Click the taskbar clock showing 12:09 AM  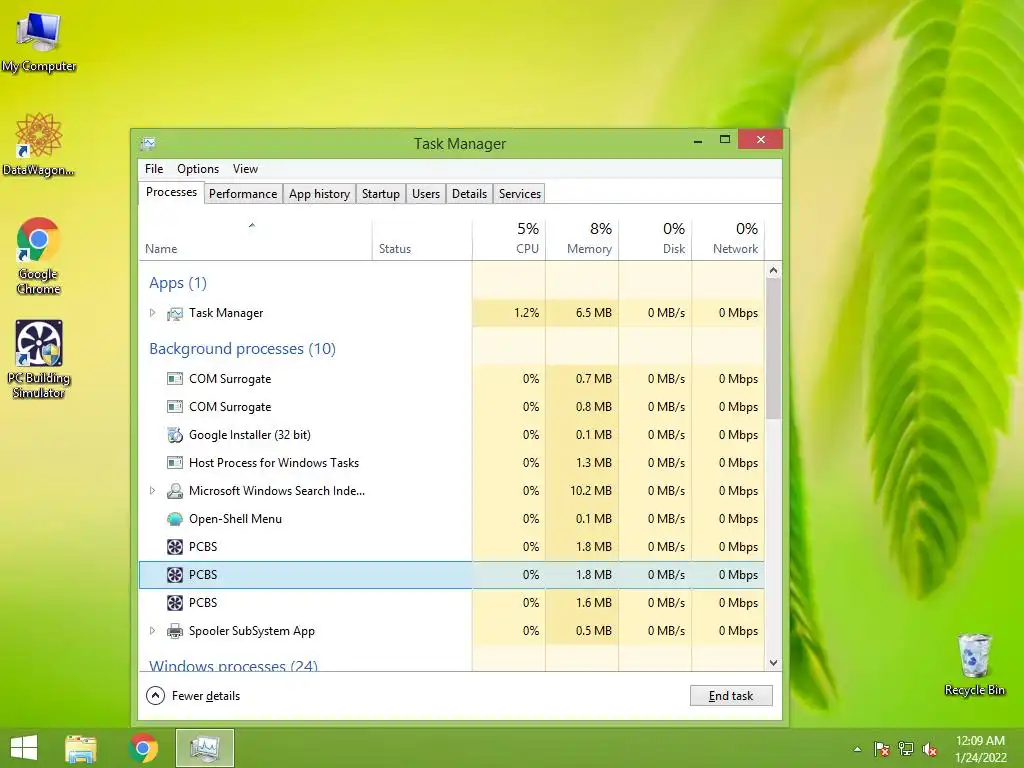[980, 748]
